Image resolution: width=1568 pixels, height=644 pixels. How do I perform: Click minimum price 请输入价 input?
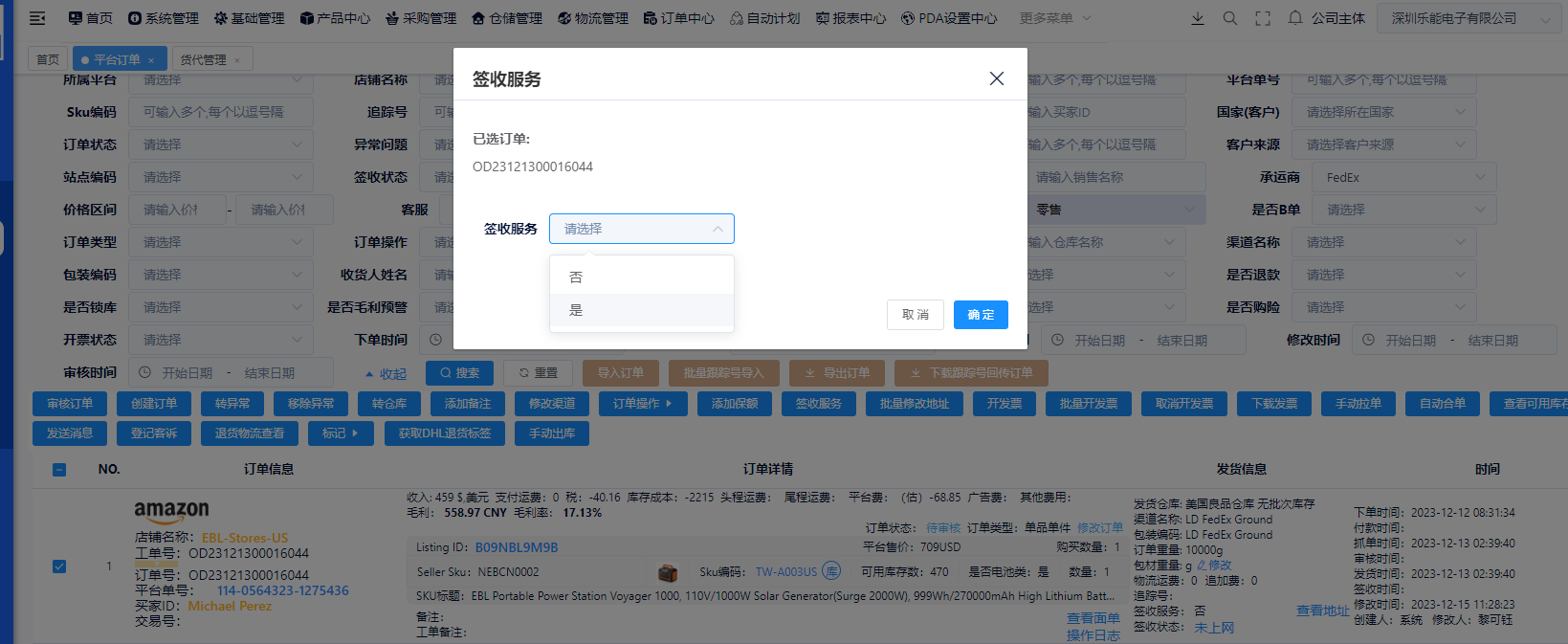tap(178, 210)
